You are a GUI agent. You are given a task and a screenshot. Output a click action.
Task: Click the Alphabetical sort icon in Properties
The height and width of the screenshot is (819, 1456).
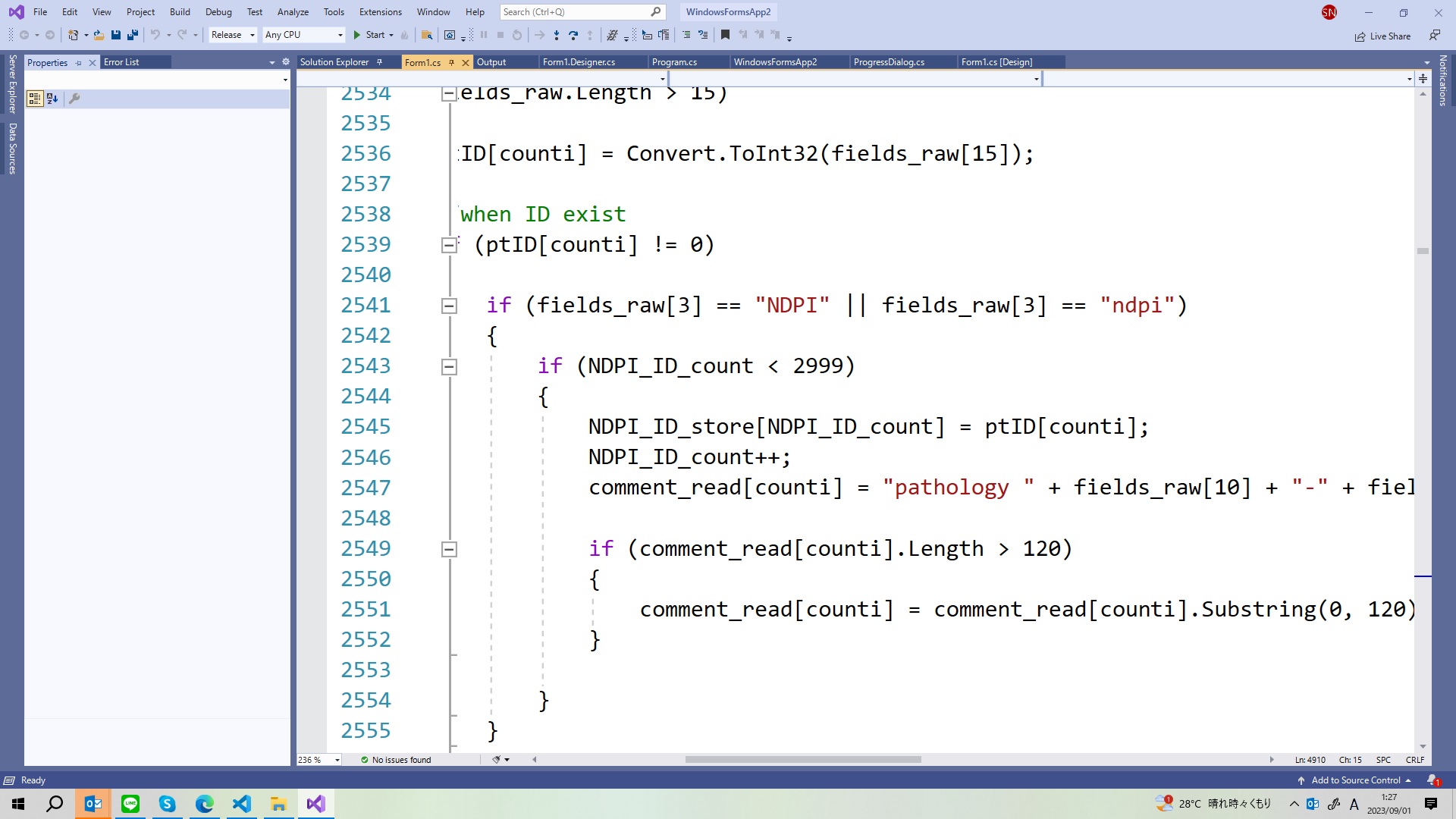point(52,98)
